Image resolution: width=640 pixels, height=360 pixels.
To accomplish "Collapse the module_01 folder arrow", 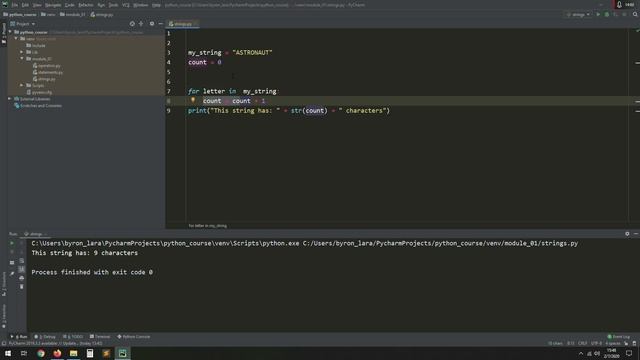I will click(22, 59).
